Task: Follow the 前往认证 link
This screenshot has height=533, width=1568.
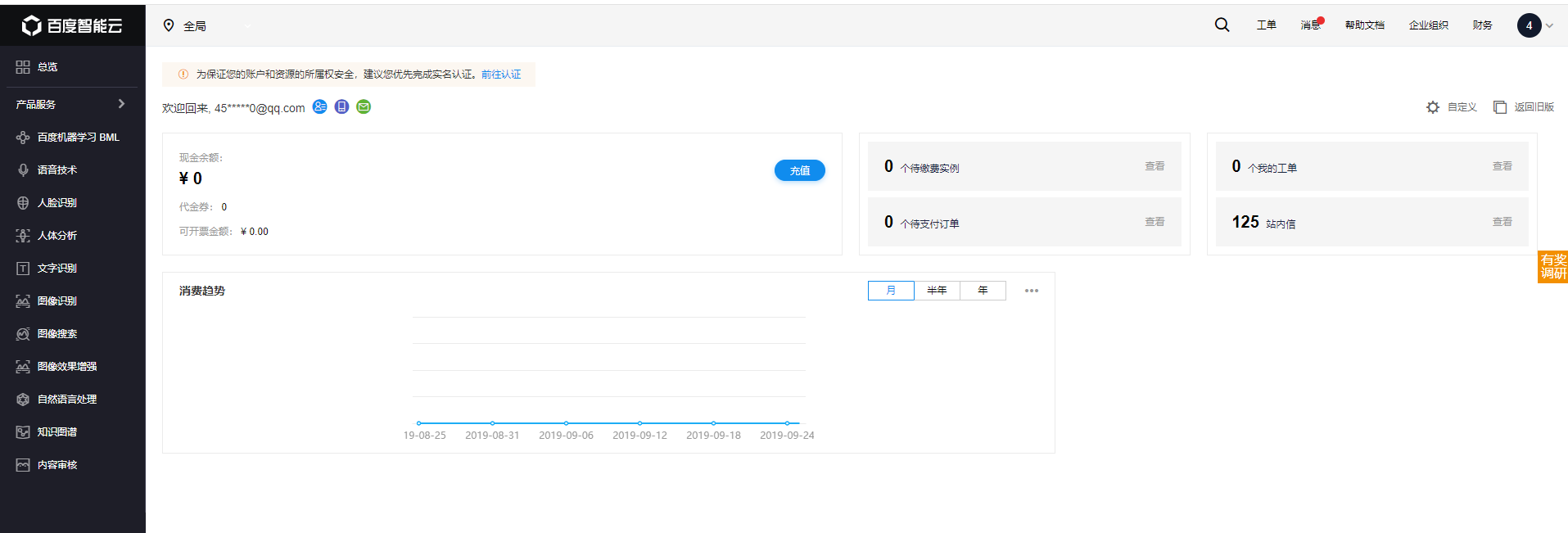Action: click(x=501, y=75)
